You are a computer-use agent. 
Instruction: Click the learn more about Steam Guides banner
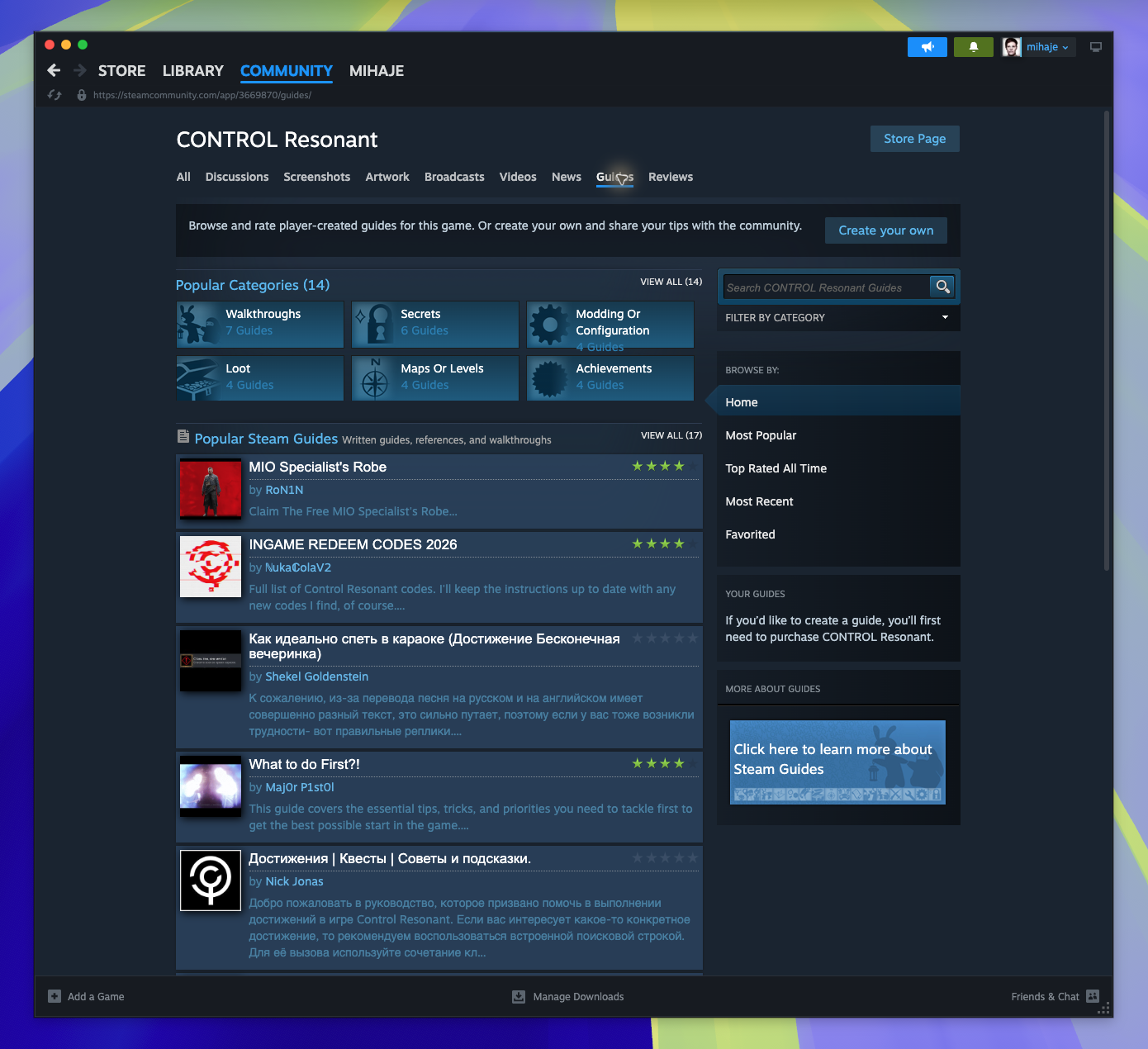click(837, 762)
